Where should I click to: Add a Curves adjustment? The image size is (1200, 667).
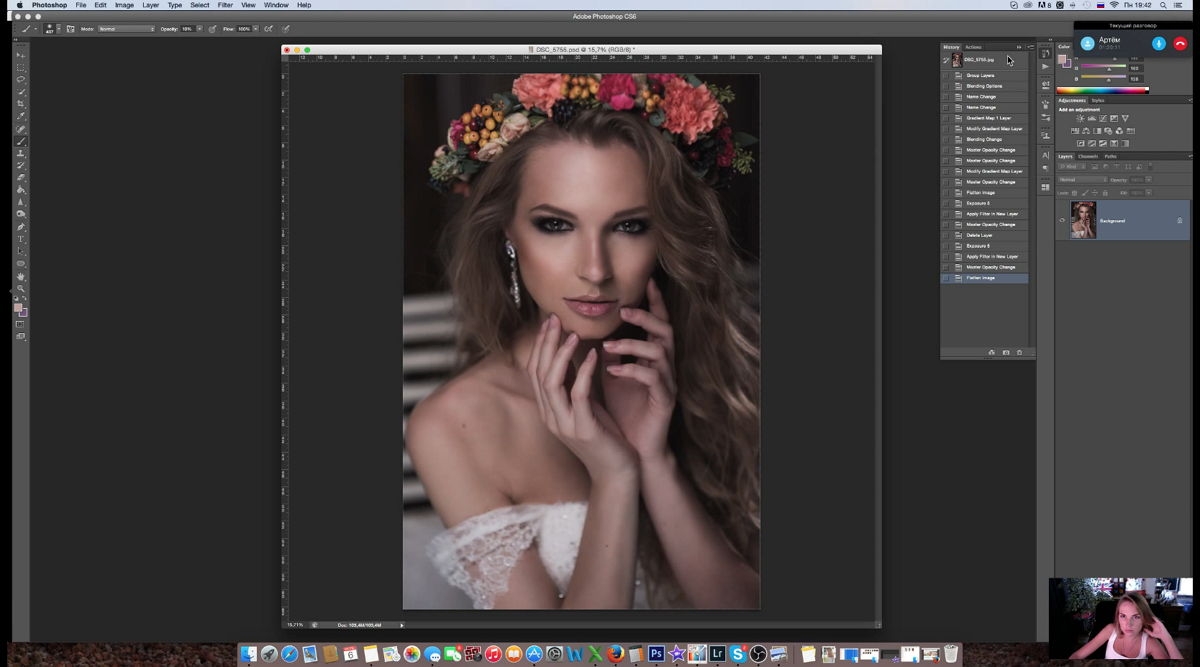(x=1103, y=118)
